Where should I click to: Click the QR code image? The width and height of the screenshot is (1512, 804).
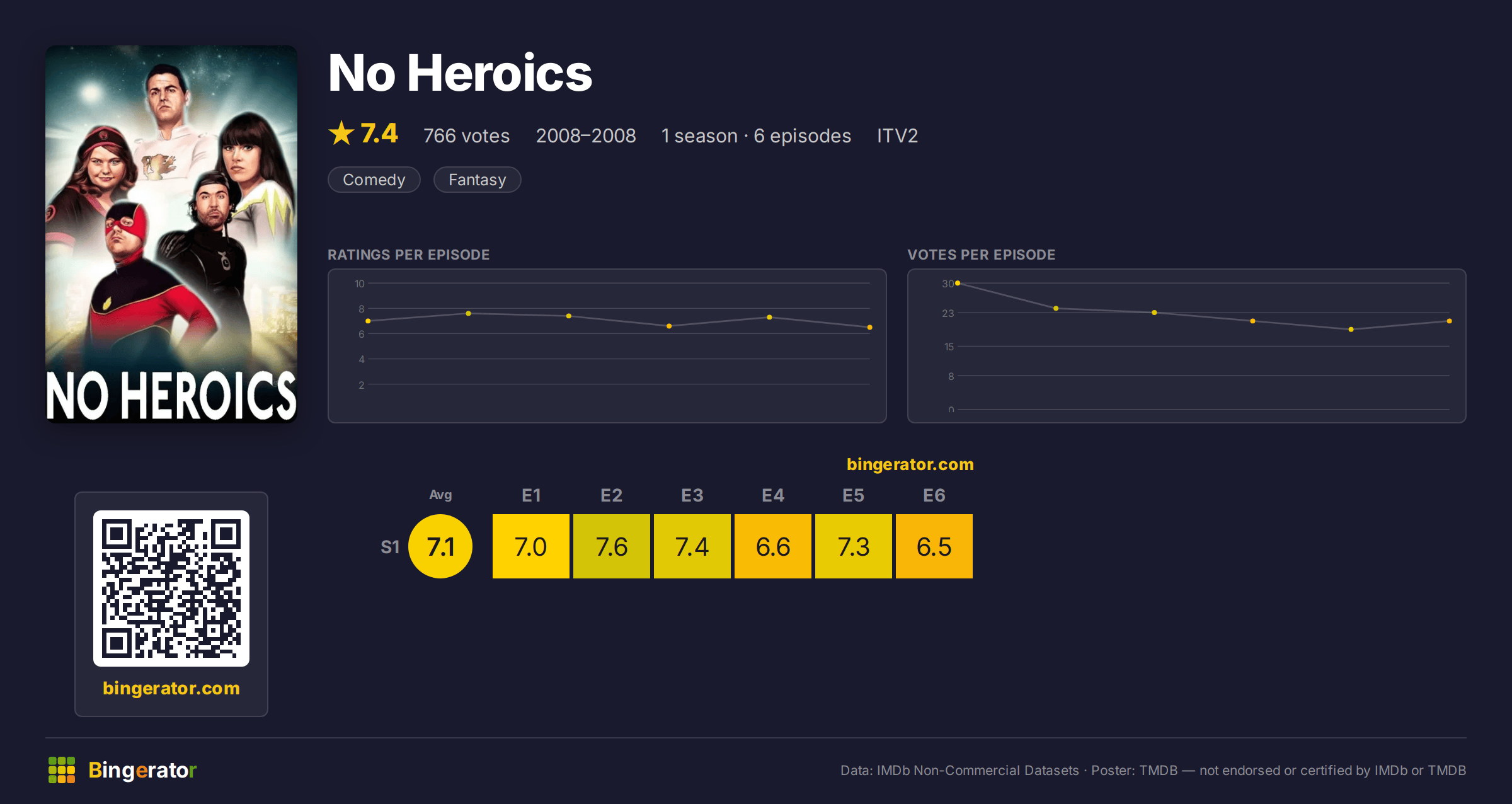pyautogui.click(x=171, y=589)
